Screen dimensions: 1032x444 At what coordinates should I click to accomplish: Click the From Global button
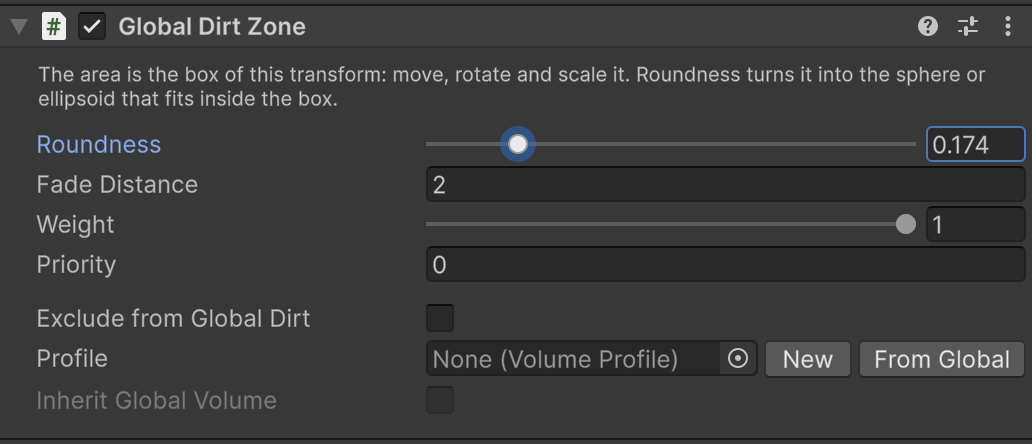point(942,359)
